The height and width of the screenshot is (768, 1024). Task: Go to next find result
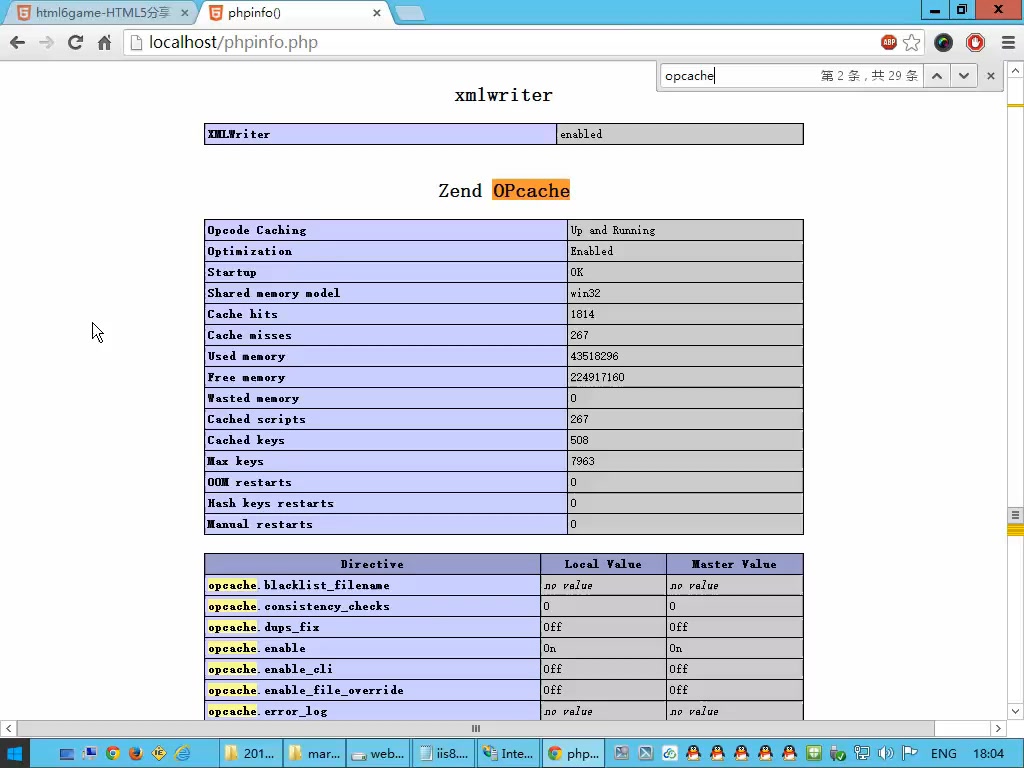pyautogui.click(x=963, y=76)
